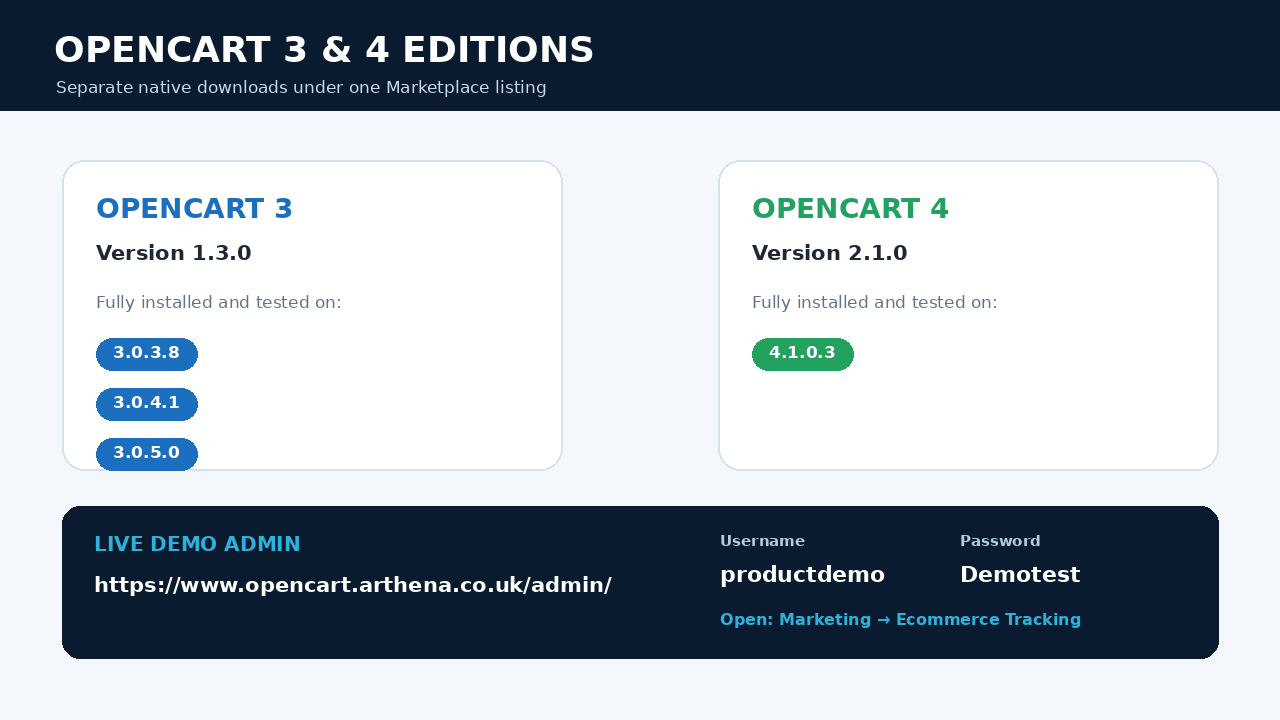1280x720 pixels.
Task: Open the opencart.arthena.co.uk admin URL
Action: coord(352,586)
